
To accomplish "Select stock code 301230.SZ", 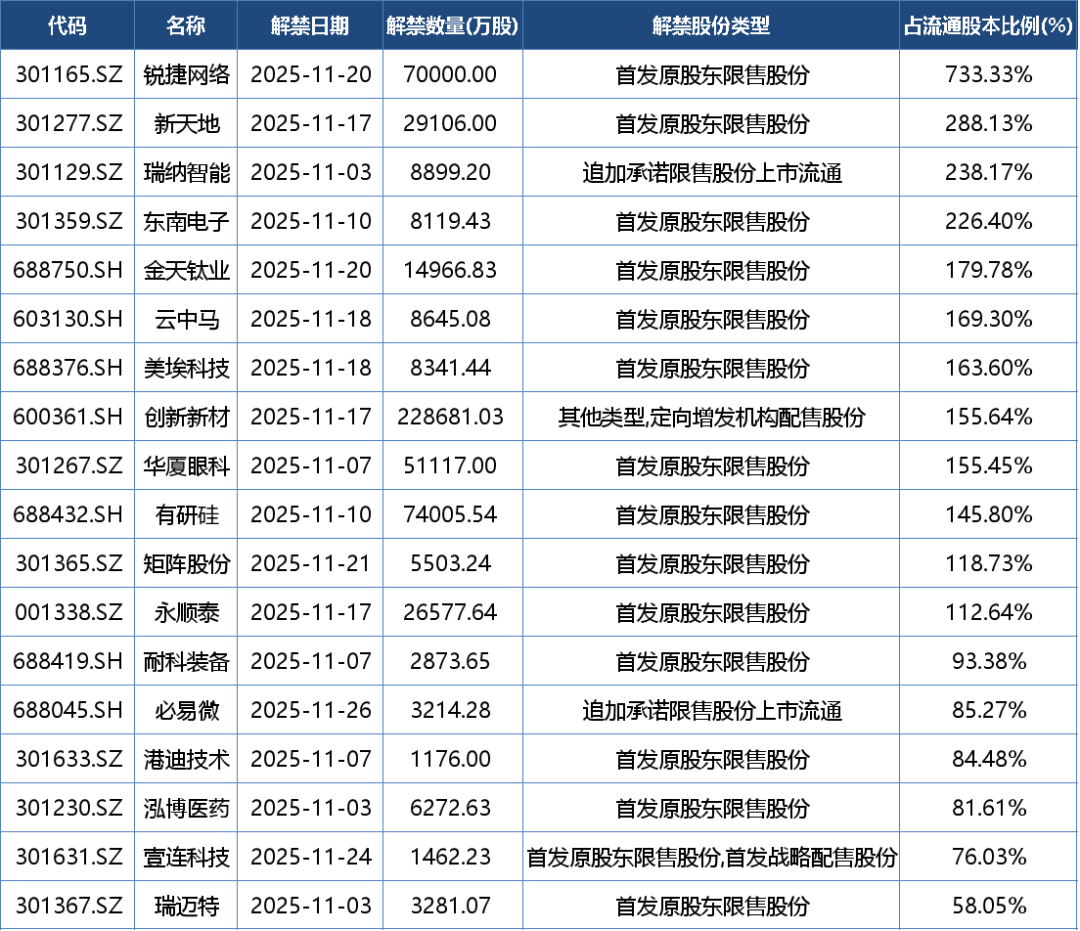I will pos(68,808).
